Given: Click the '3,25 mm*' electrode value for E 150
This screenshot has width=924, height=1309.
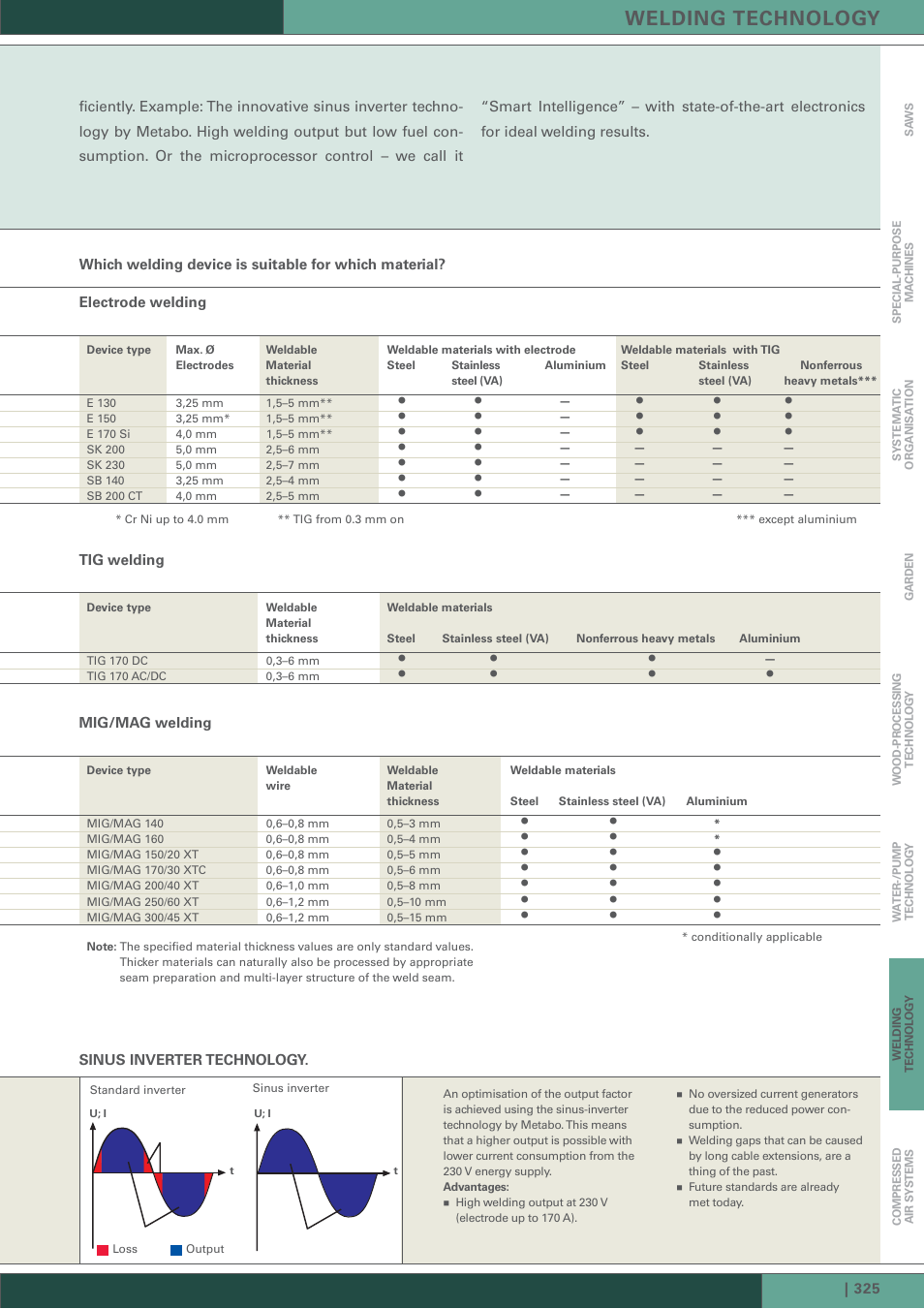Looking at the screenshot, I should 202,419.
